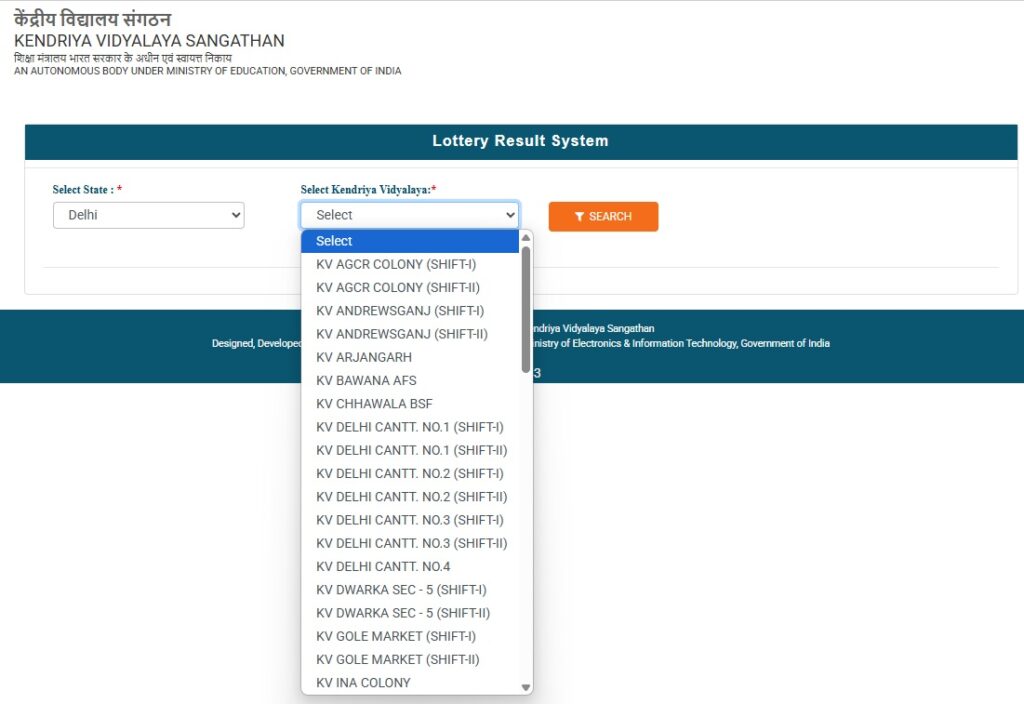This screenshot has width=1024, height=704.
Task: Select KV DELHI CANTT. NO.1 (SHIFT-I)
Action: [409, 427]
